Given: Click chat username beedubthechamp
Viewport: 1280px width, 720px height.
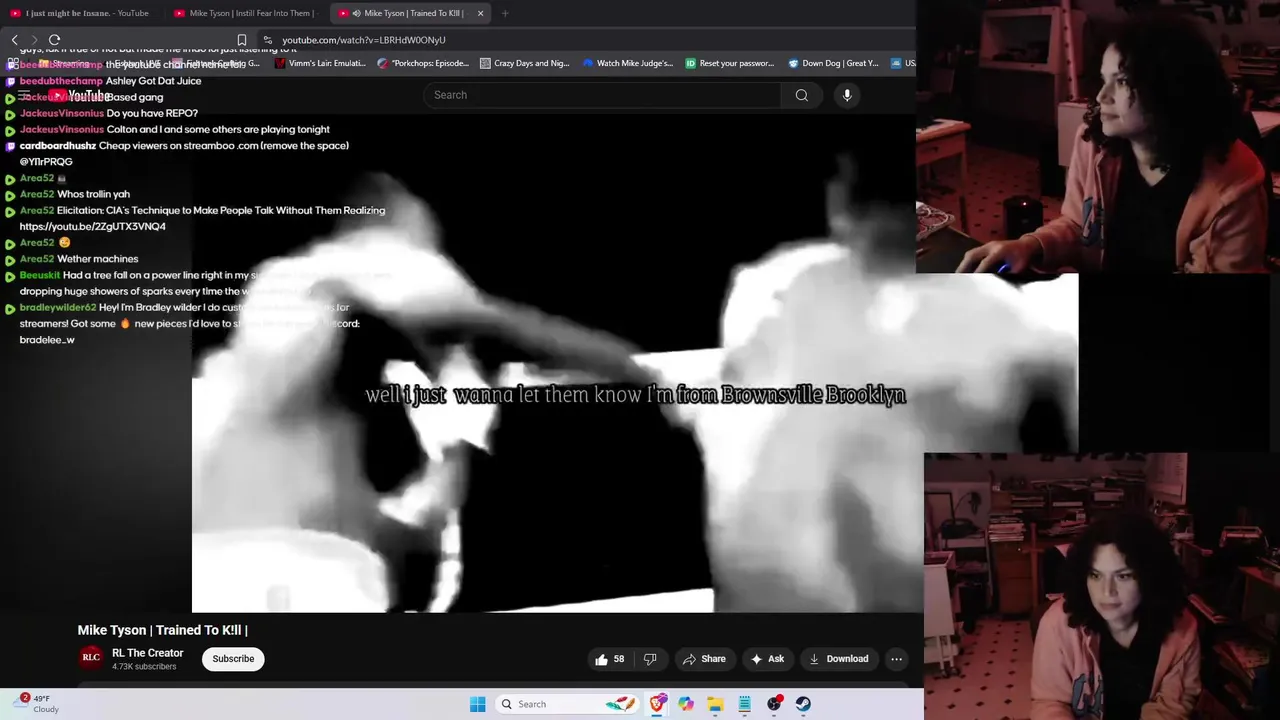Looking at the screenshot, I should point(61,81).
